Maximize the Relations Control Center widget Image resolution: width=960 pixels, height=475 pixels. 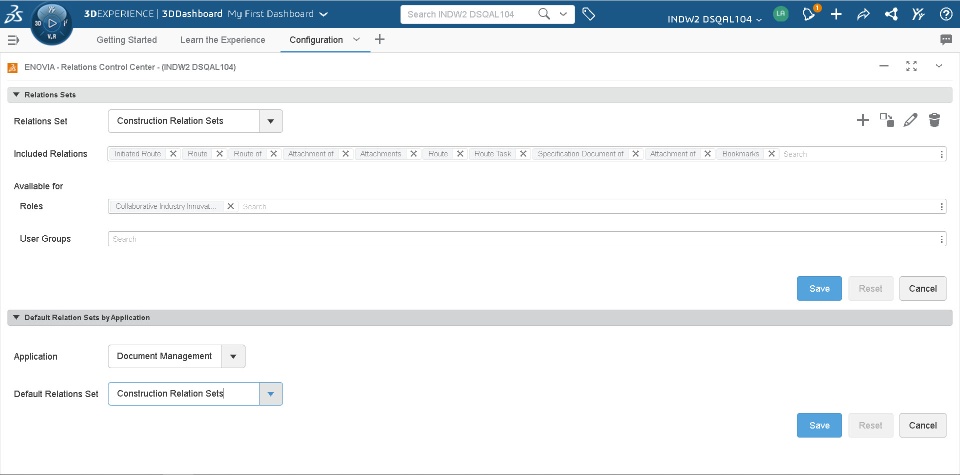(912, 66)
